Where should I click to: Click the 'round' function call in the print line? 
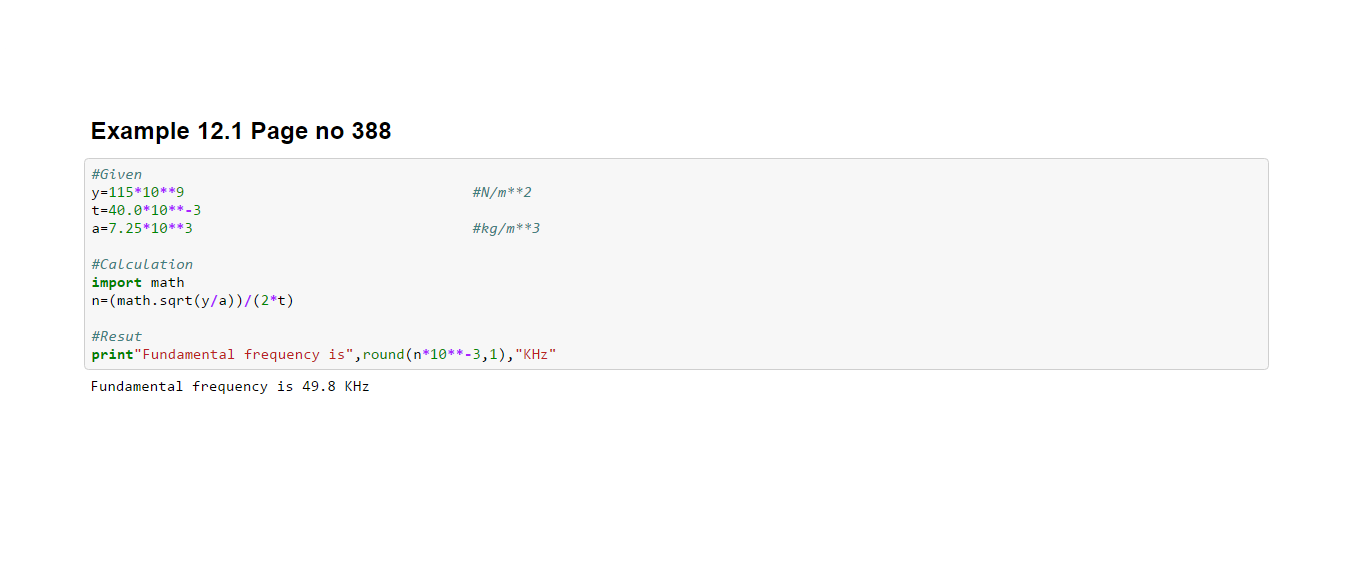383,354
